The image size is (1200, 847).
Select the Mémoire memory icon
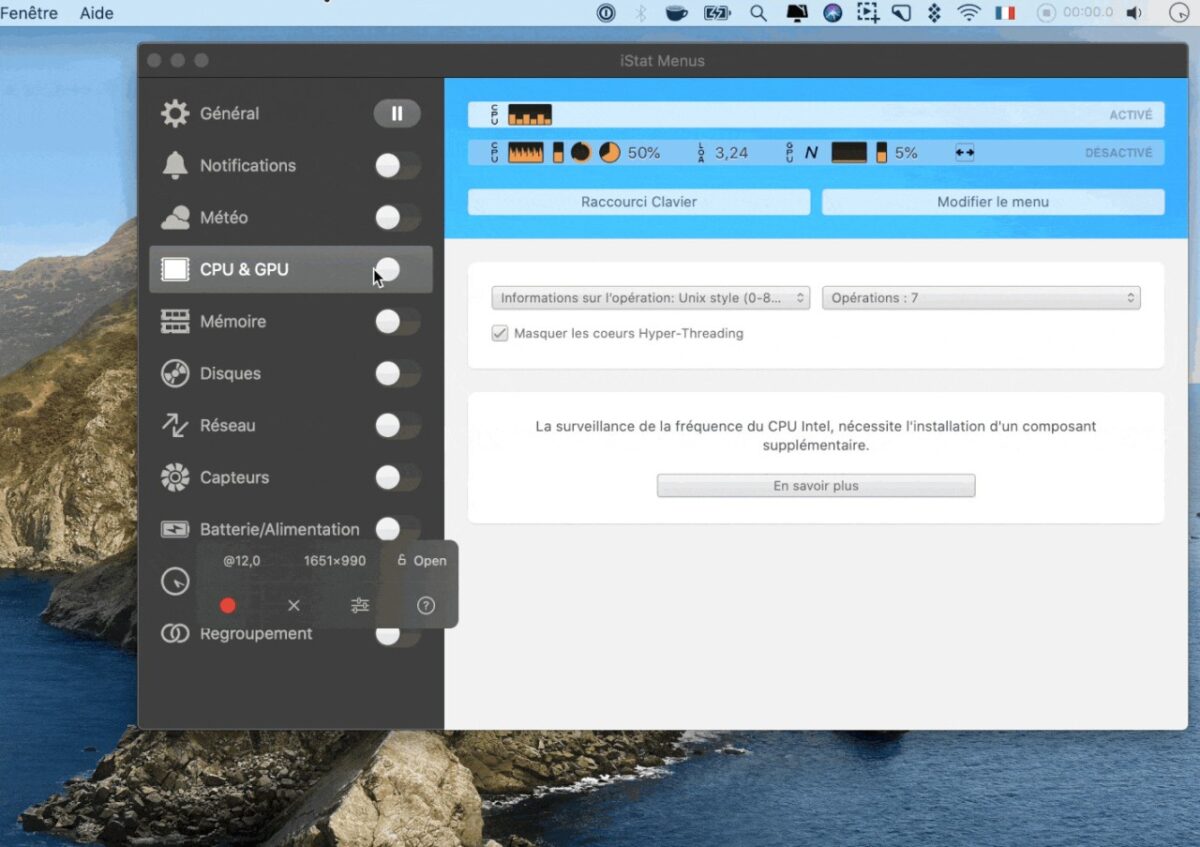point(175,321)
